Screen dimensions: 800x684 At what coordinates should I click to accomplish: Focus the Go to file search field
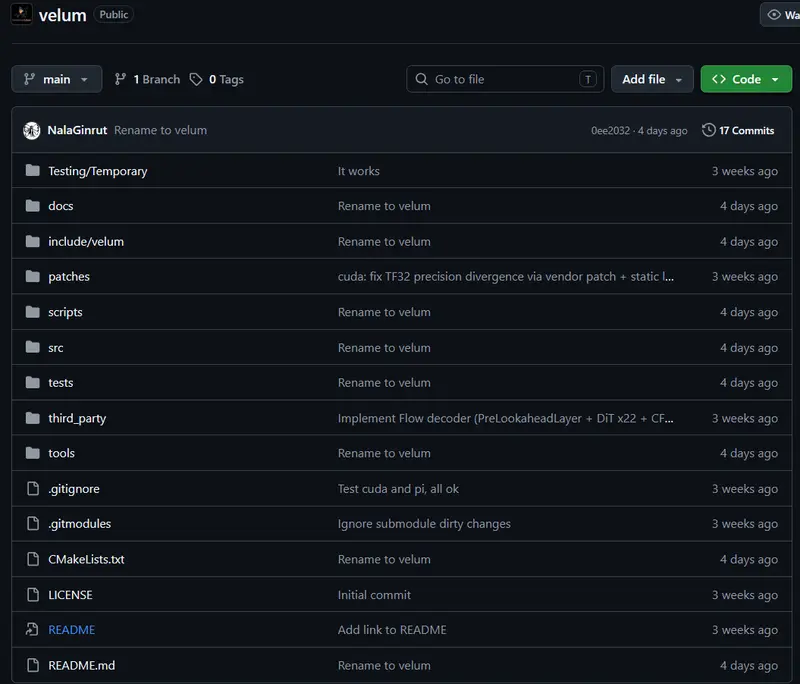point(505,79)
